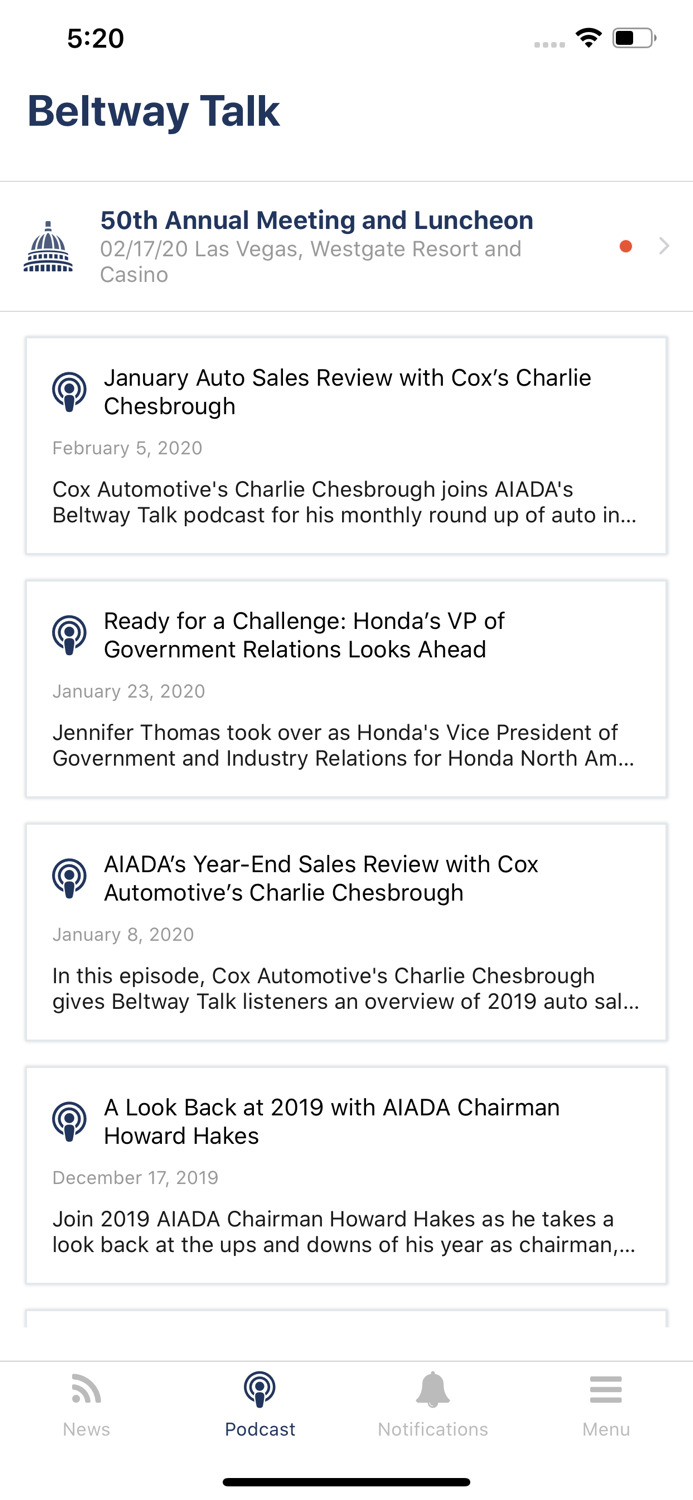The height and width of the screenshot is (1500, 693).
Task: Tap the Beltway Talk page title
Action: coord(153,111)
